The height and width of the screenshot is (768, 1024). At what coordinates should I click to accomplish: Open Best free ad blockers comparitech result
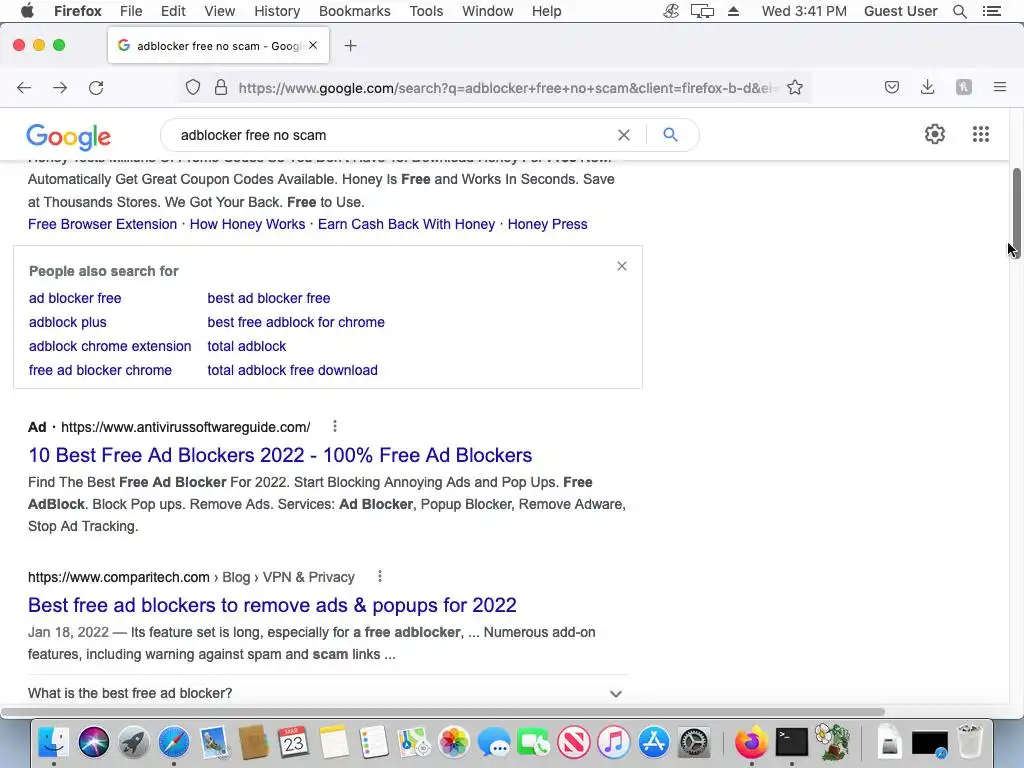[272, 605]
